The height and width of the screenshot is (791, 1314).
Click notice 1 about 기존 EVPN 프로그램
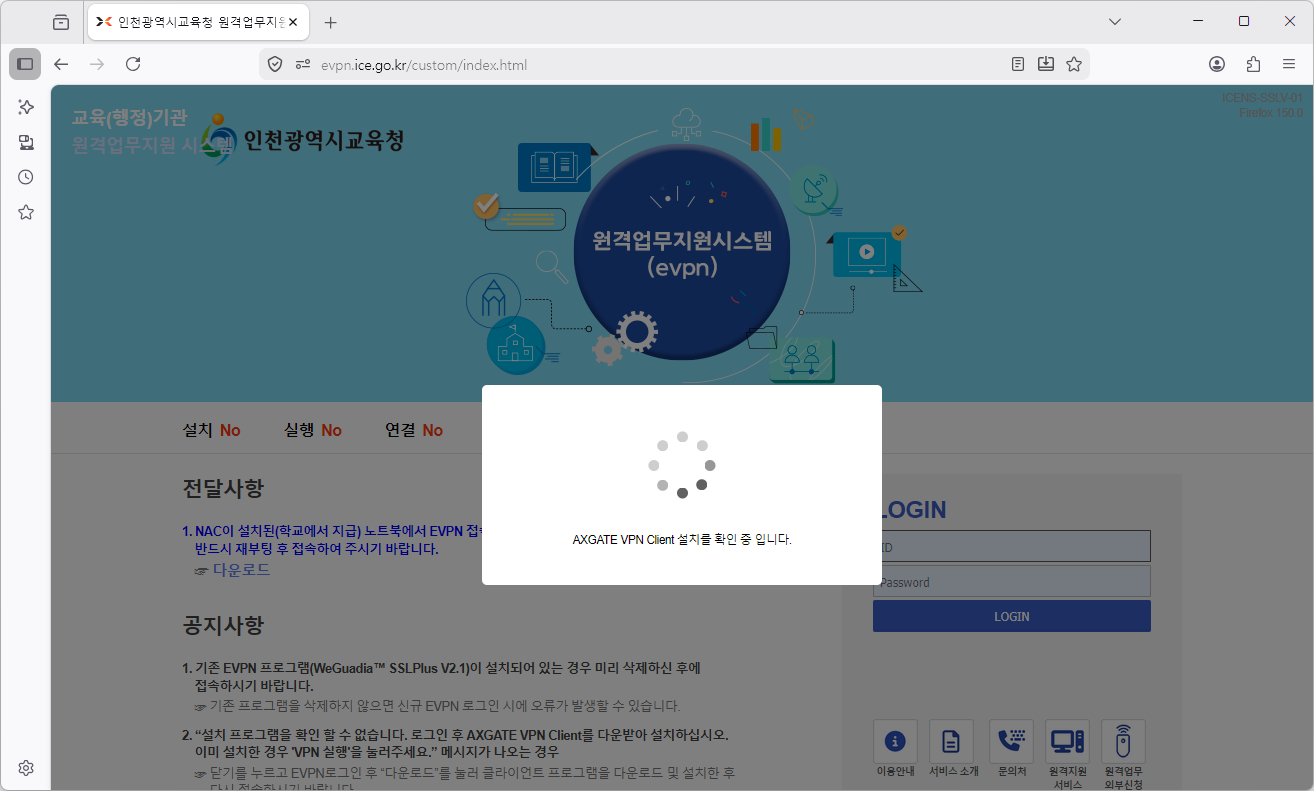441,677
